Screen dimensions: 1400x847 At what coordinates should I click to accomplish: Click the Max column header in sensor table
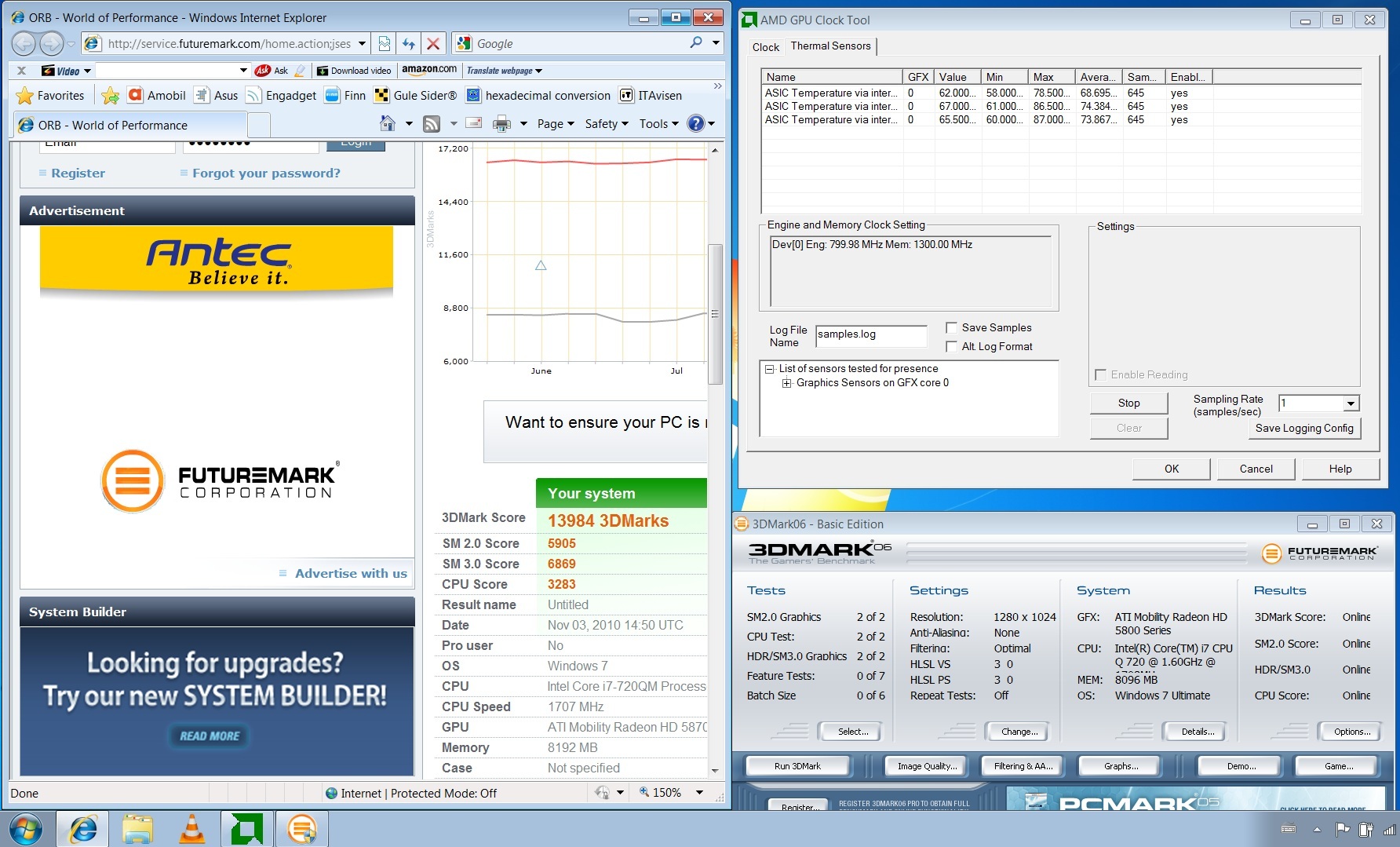[1051, 77]
